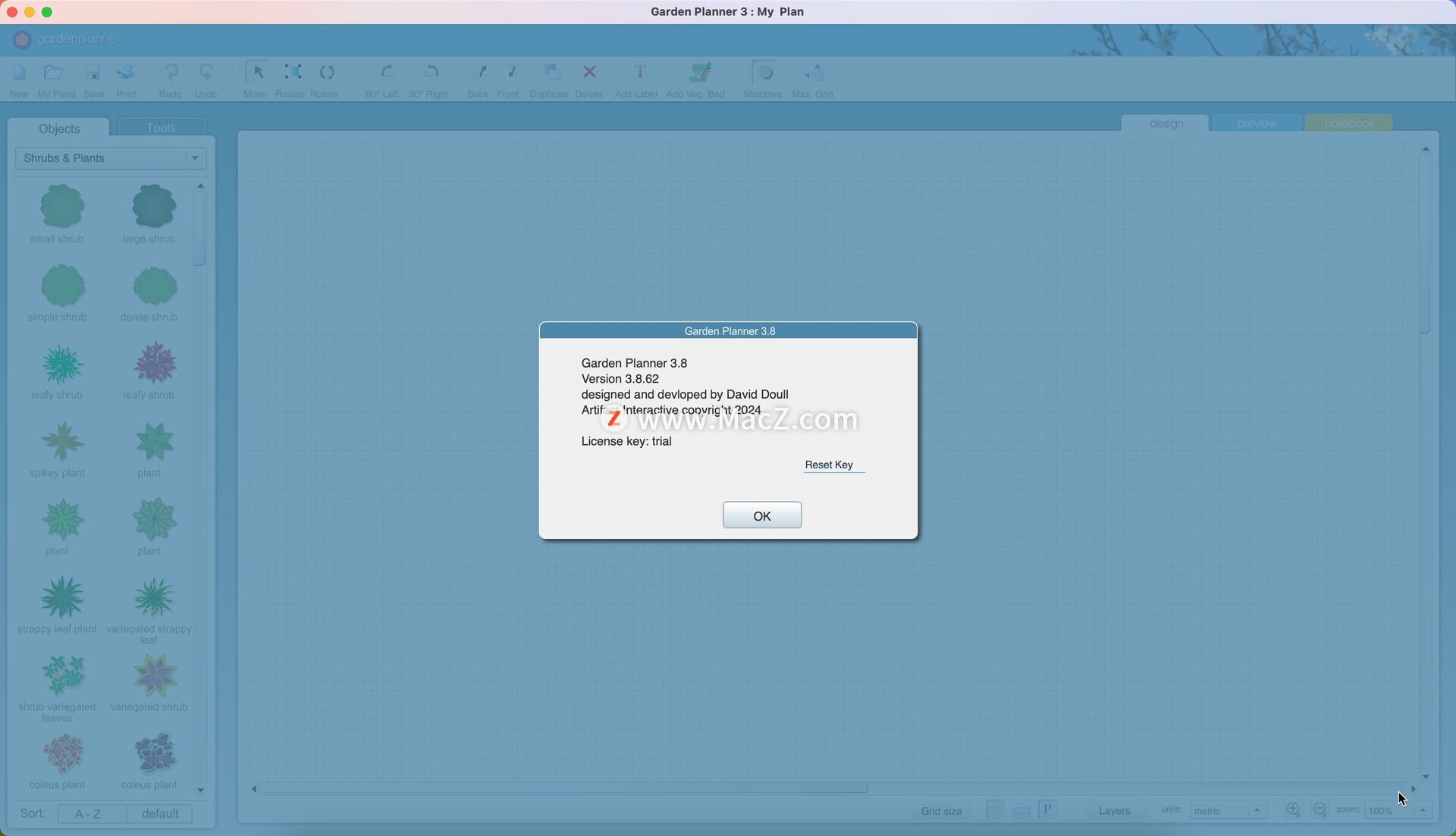Select the Resize tool
The height and width of the screenshot is (836, 1456).
[292, 73]
